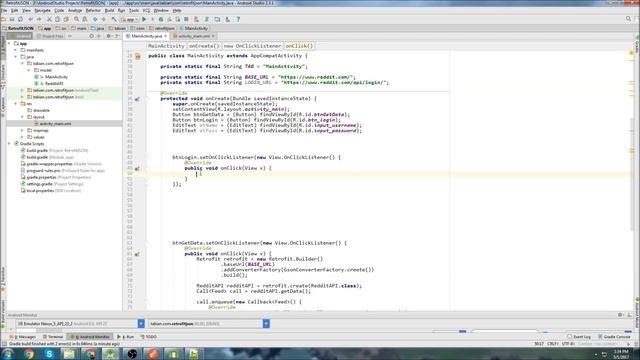The height and width of the screenshot is (360, 640).
Task: Expand the values folder
Action: (x=22, y=137)
